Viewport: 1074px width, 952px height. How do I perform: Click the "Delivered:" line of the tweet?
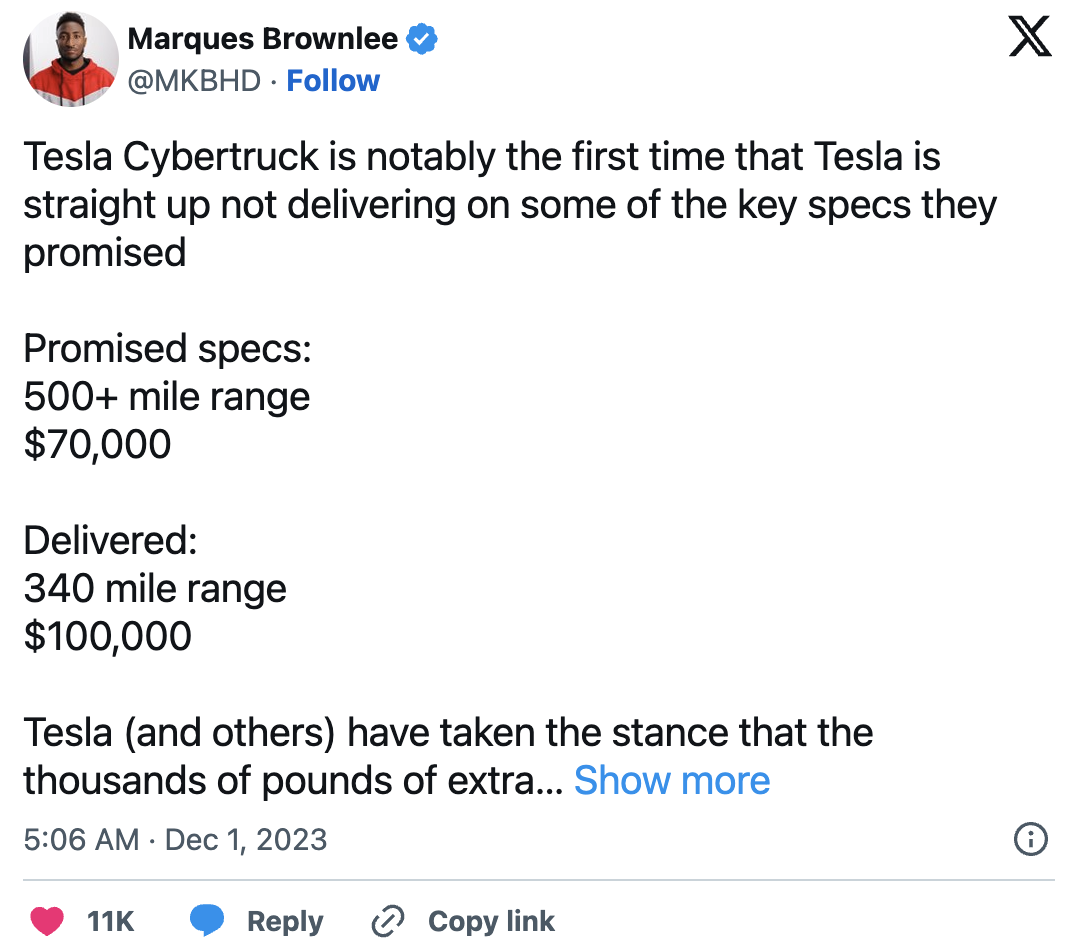(x=110, y=541)
